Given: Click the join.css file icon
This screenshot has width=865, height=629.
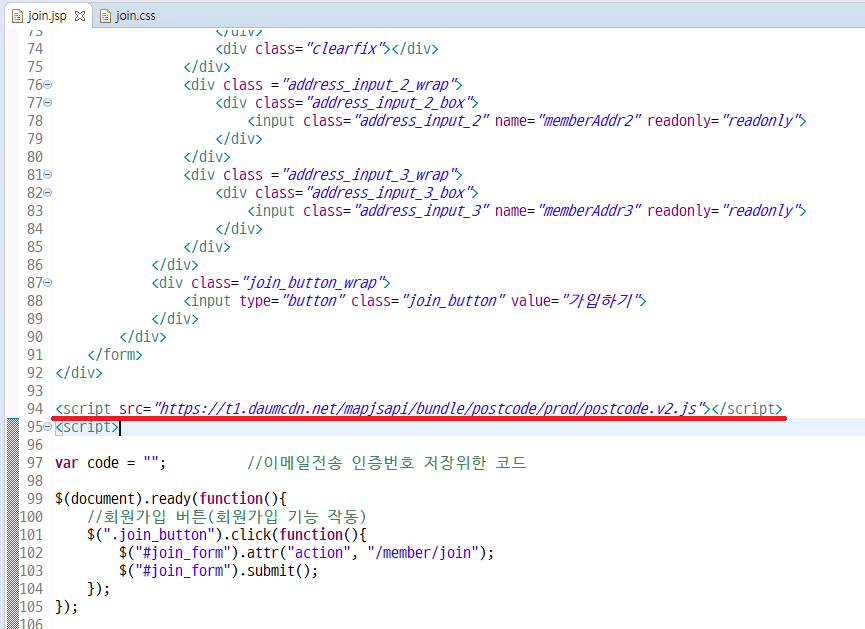Looking at the screenshot, I should (105, 16).
